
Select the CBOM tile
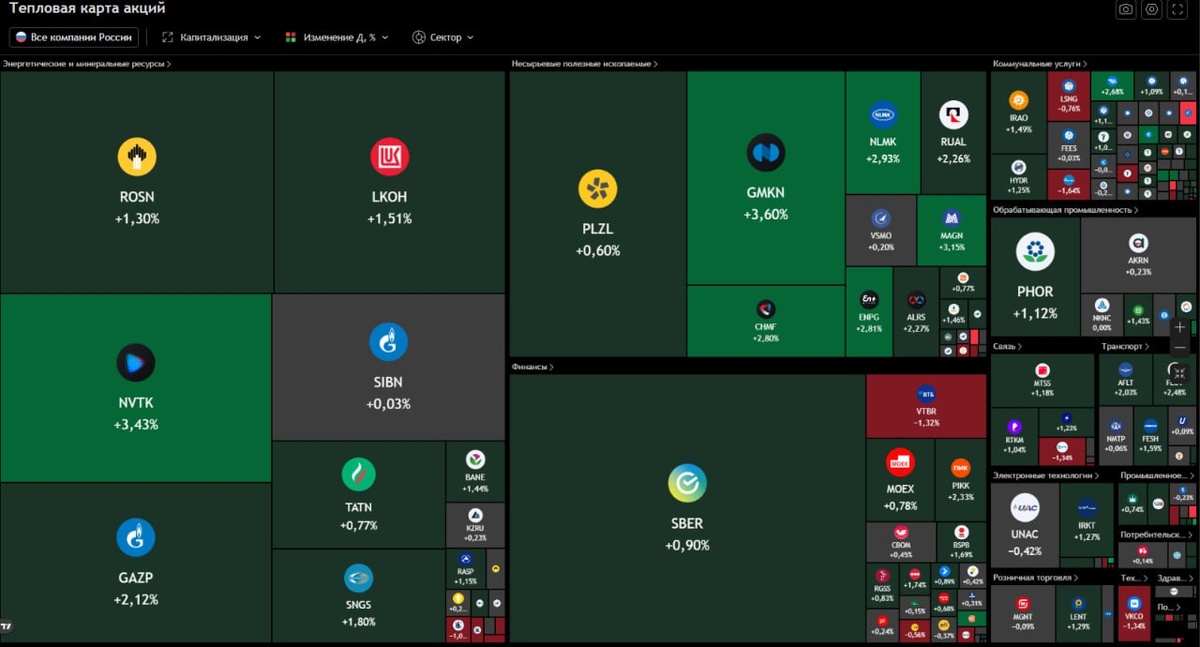pyautogui.click(x=900, y=541)
